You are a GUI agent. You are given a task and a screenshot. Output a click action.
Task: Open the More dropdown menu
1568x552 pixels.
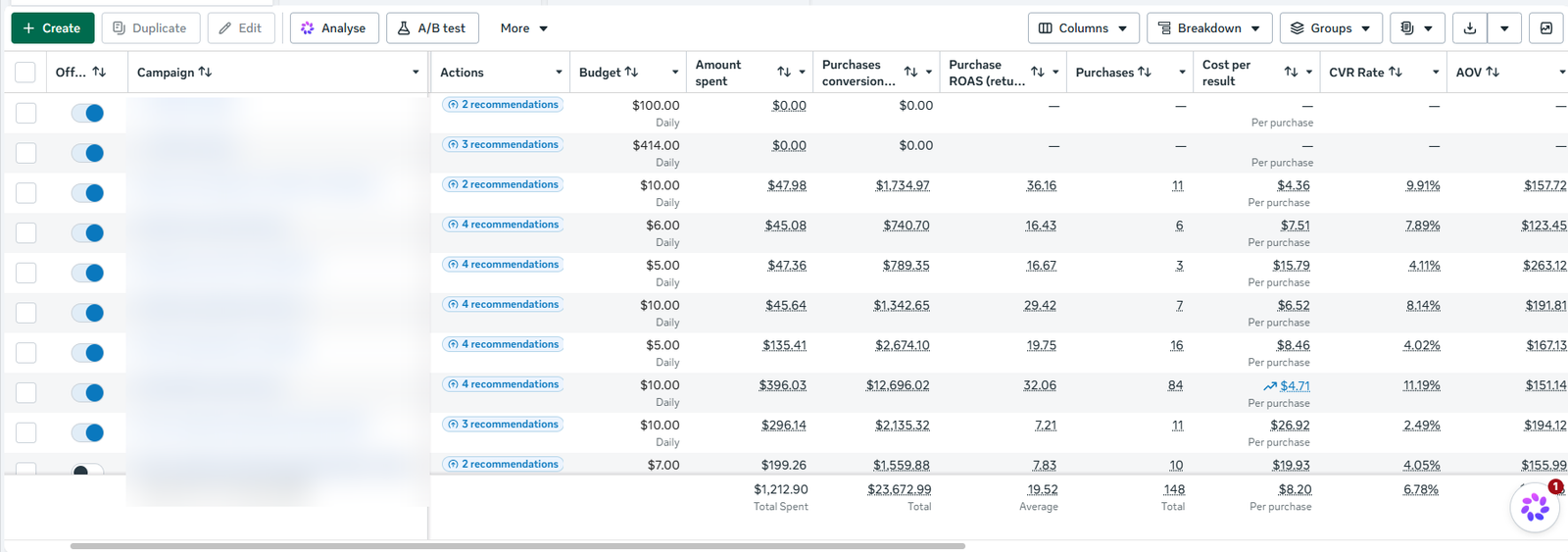[x=523, y=28]
